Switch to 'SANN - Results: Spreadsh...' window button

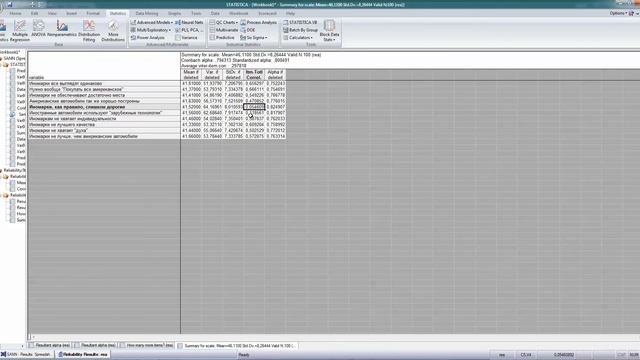click(27, 355)
